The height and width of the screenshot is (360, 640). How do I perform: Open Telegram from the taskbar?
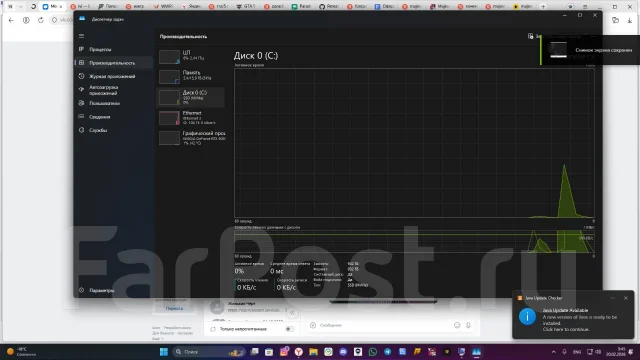pyautogui.click(x=387, y=352)
